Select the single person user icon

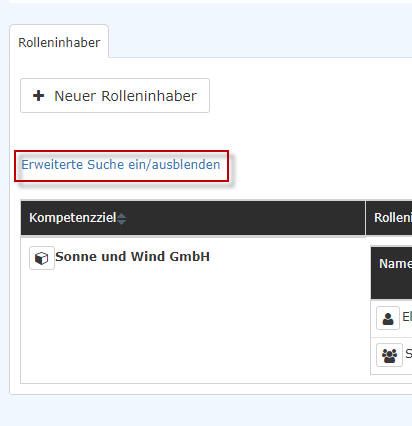(388, 318)
